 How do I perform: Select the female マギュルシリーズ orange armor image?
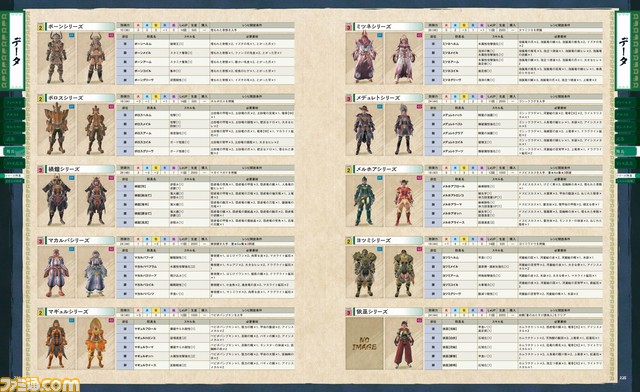[x=96, y=343]
